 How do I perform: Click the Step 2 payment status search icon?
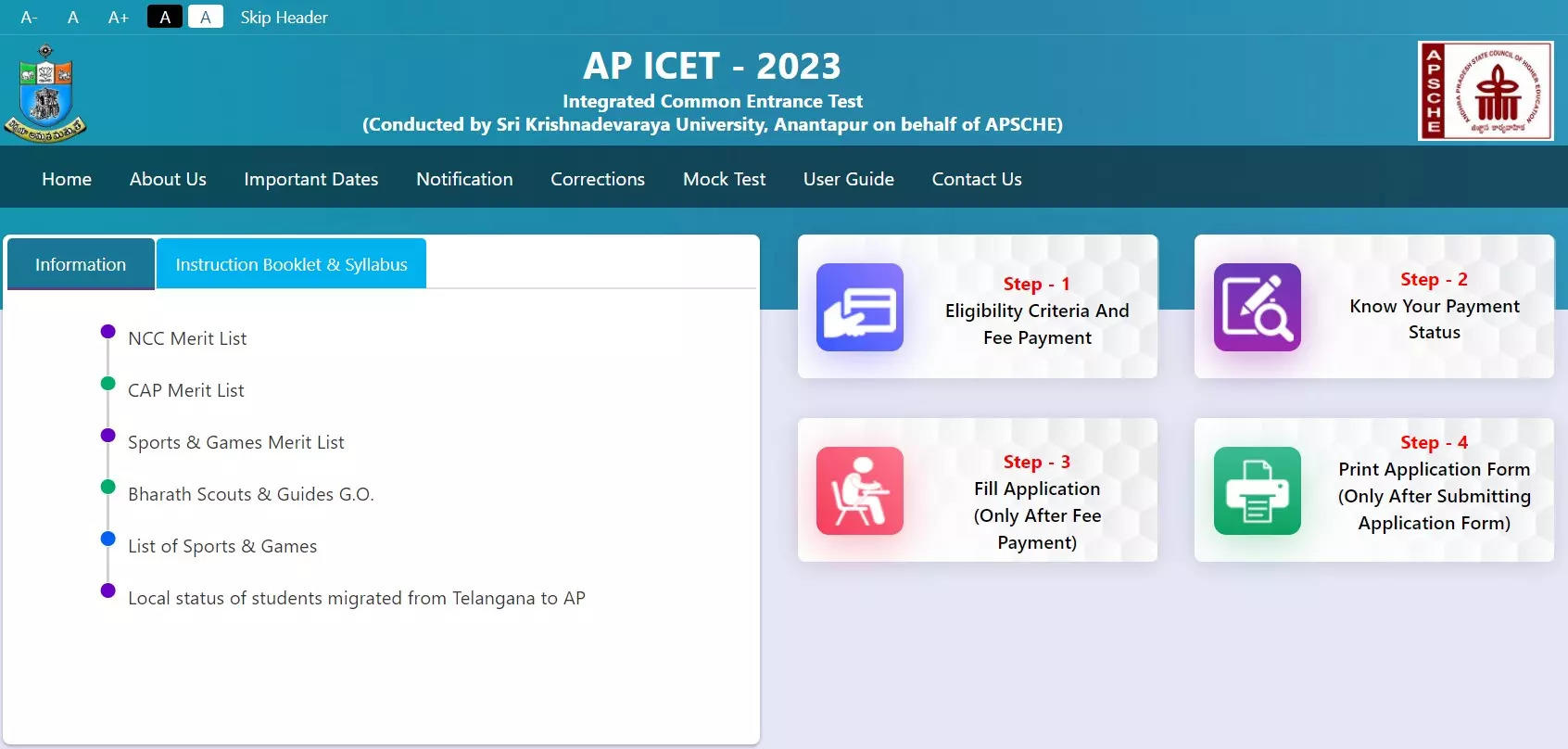tap(1258, 307)
